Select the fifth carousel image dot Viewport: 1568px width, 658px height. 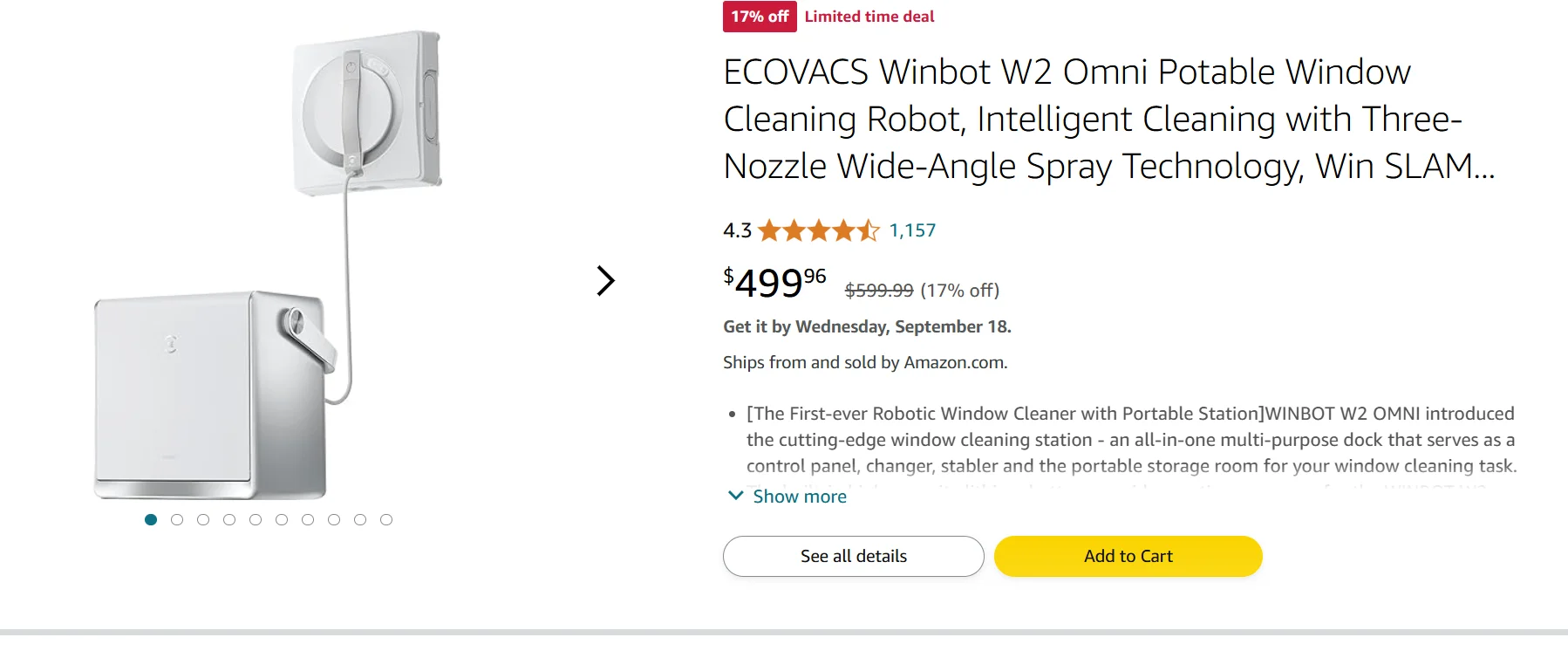(x=256, y=520)
